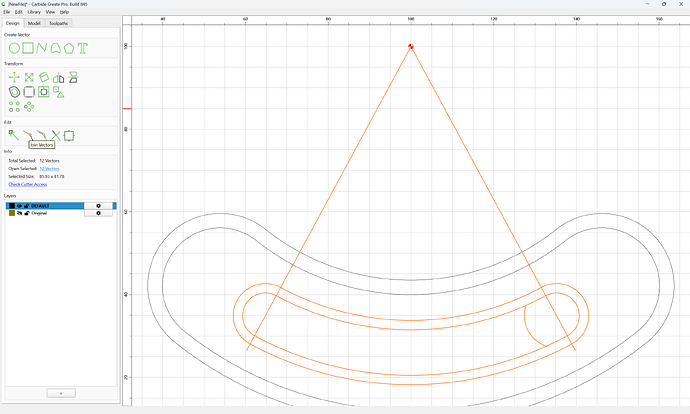Click the small orange circle in the canvas

pos(552,320)
